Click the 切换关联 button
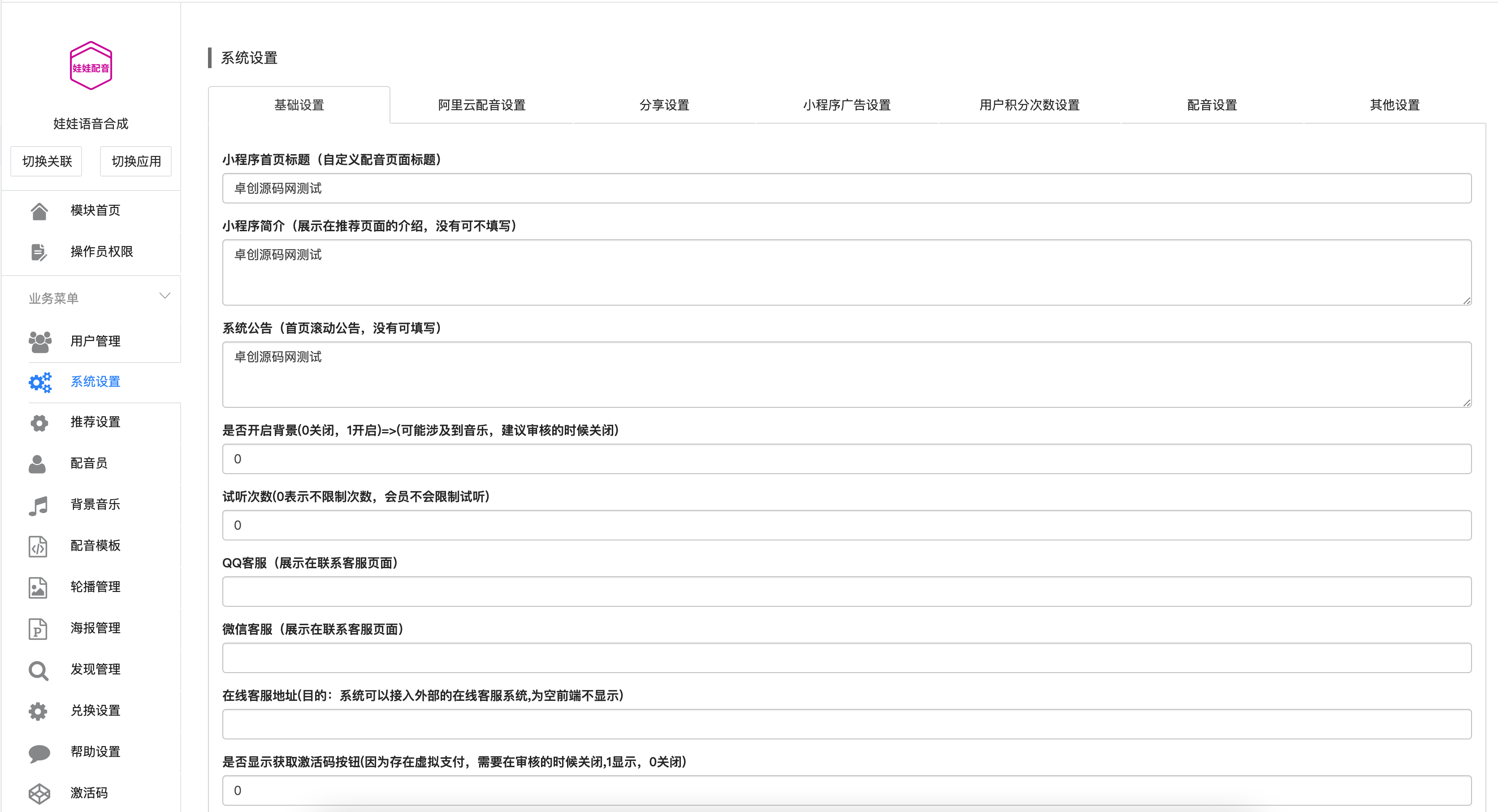 (47, 161)
